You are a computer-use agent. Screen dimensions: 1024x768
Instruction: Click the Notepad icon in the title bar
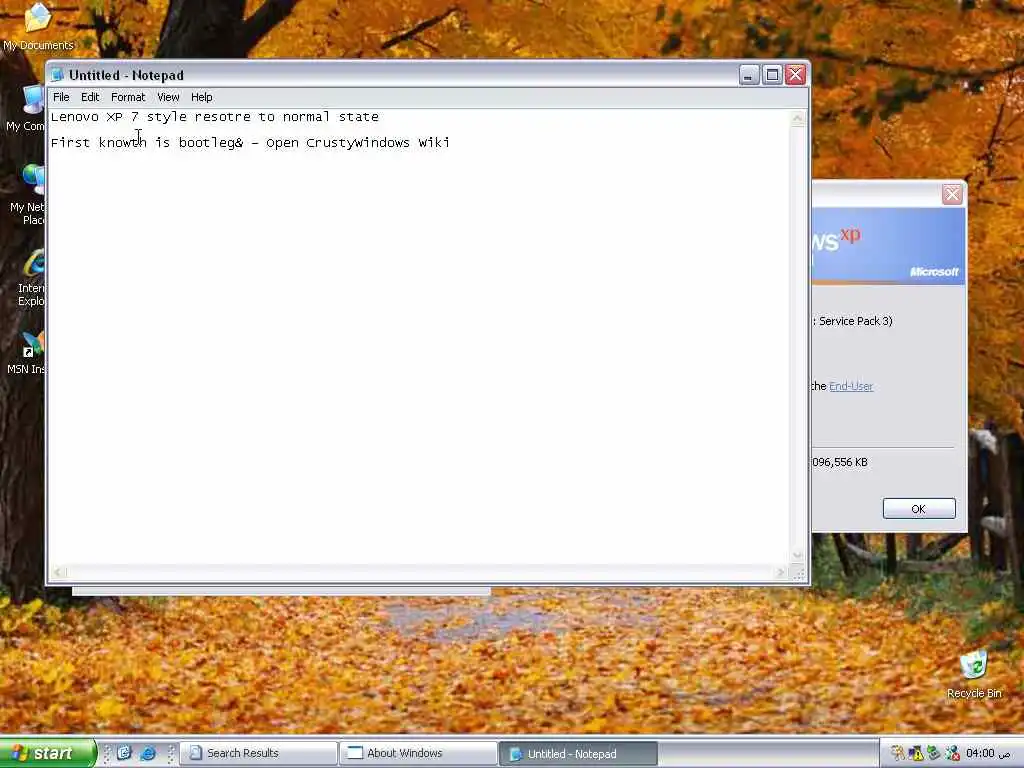(x=57, y=75)
